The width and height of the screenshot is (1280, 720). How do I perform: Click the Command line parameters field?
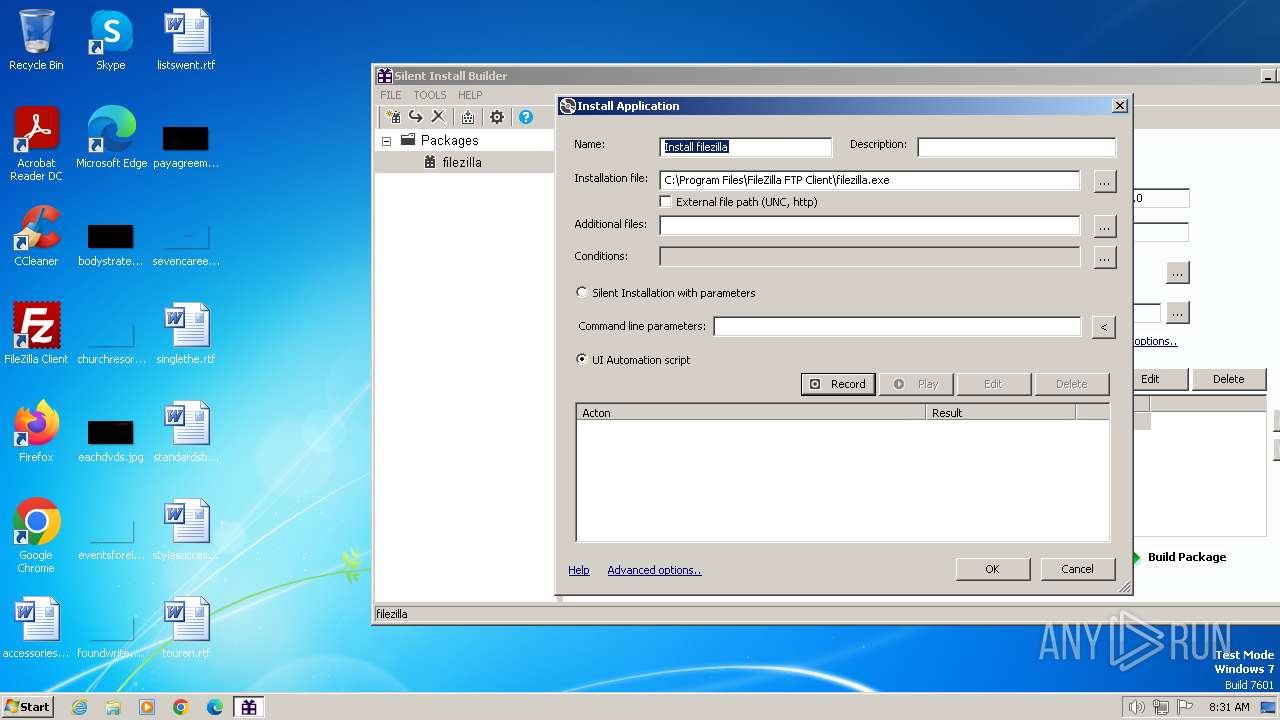click(897, 326)
